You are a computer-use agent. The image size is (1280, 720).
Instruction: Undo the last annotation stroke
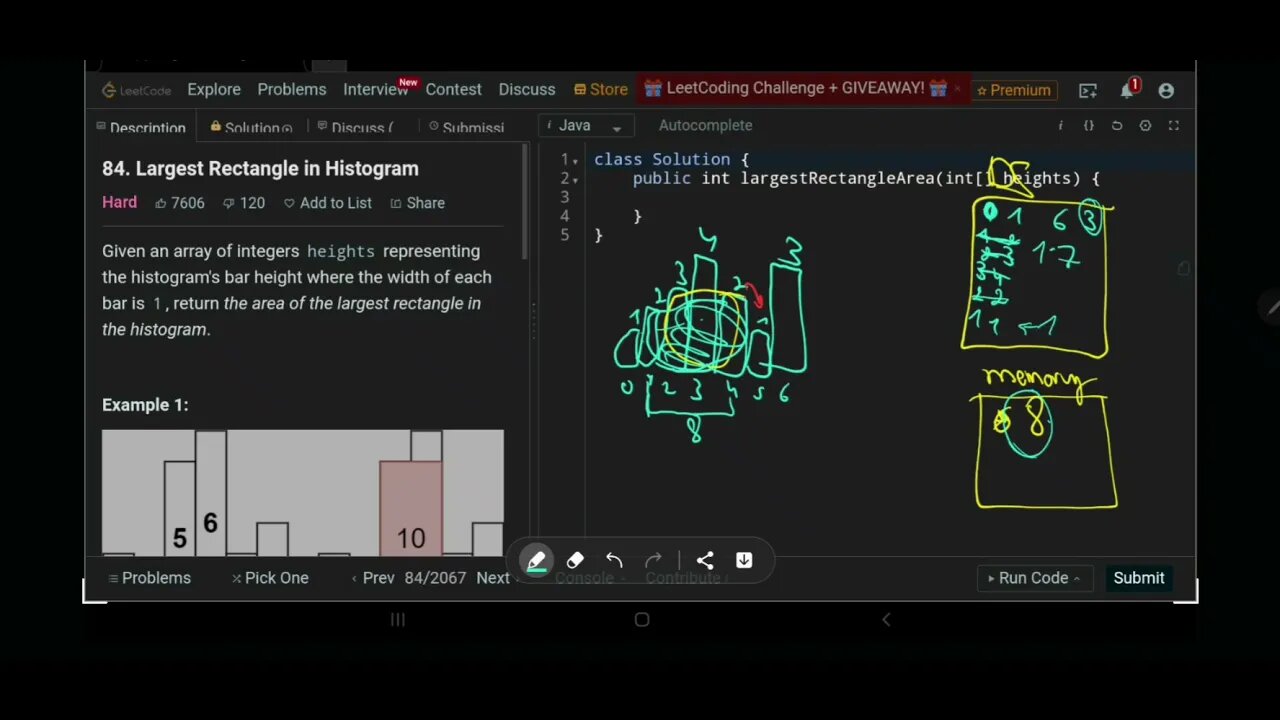(614, 560)
